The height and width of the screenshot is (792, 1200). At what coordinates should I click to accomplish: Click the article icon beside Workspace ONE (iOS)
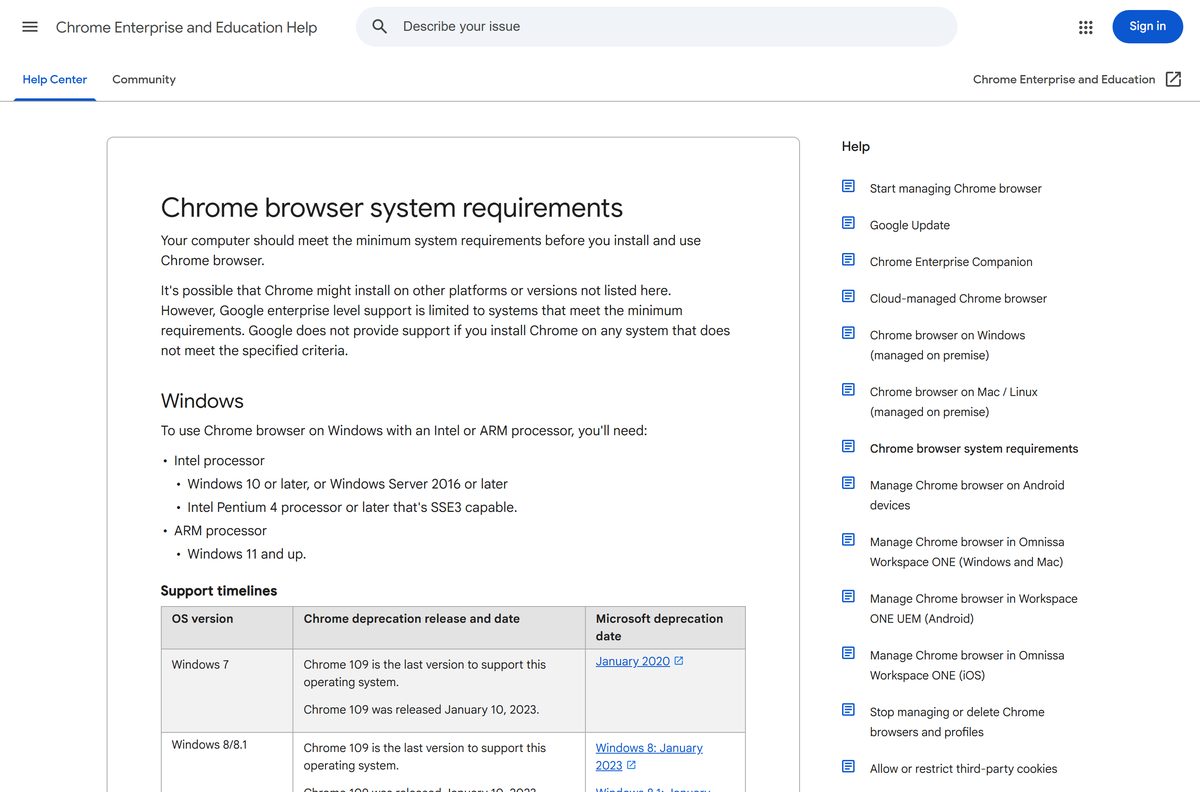tap(848, 653)
